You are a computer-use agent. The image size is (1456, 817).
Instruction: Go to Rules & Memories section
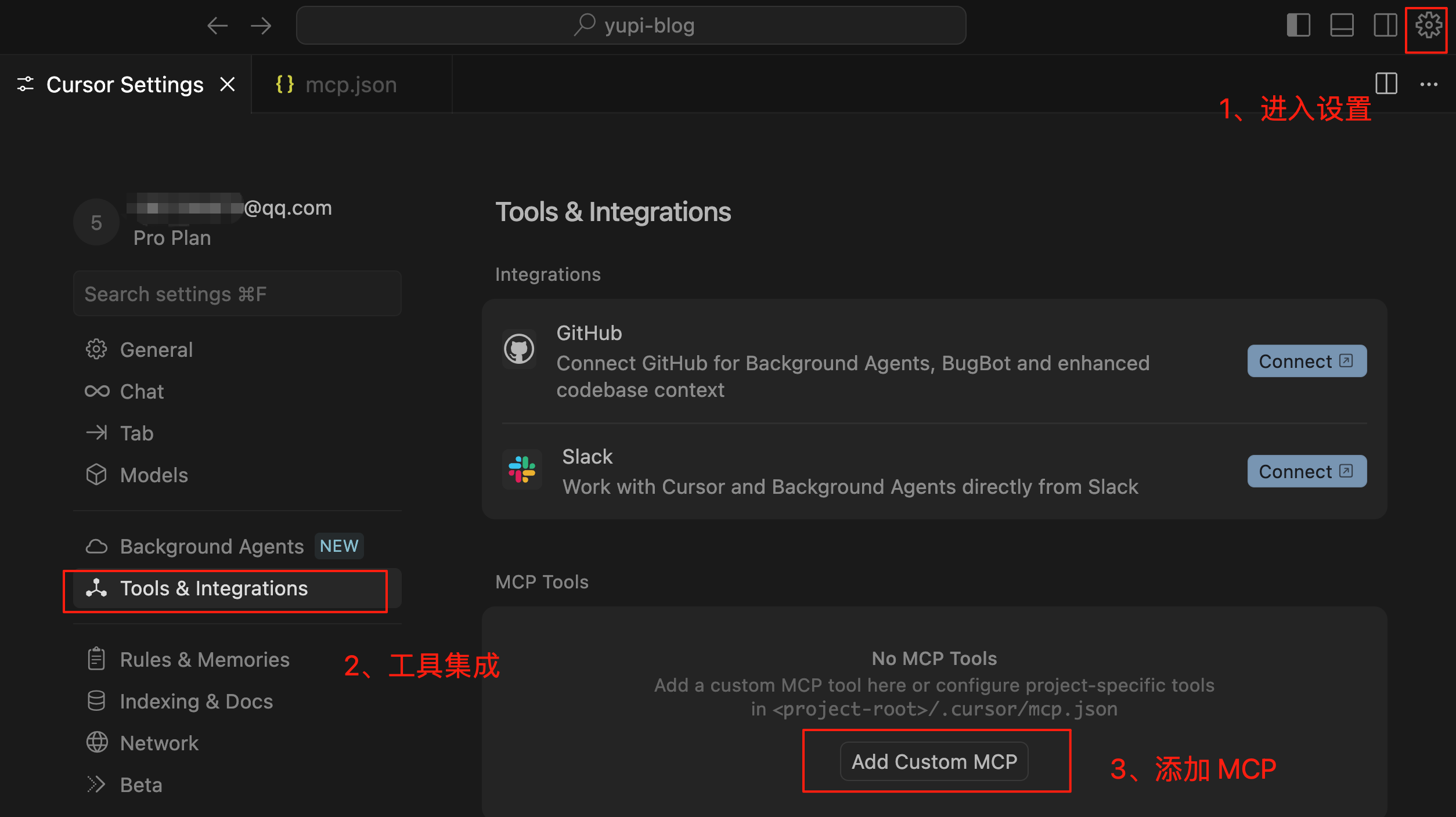[x=204, y=660]
